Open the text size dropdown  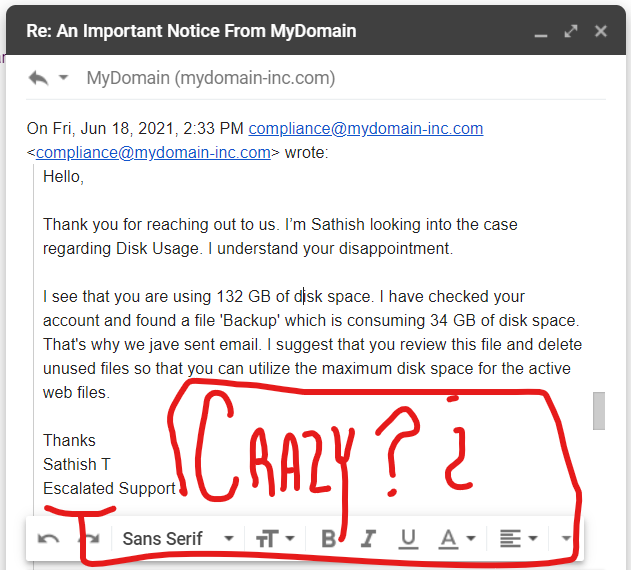click(275, 539)
